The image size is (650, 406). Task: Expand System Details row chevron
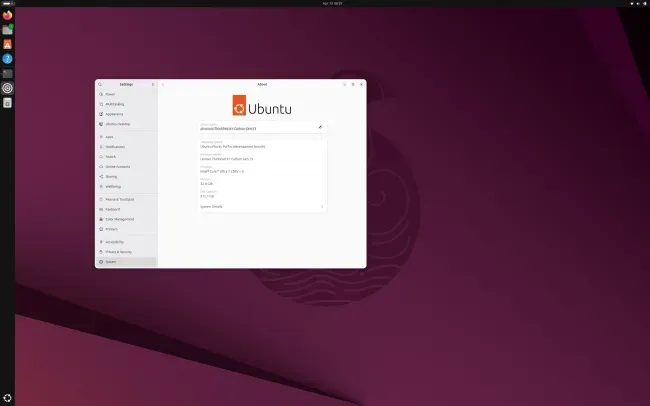click(x=322, y=207)
